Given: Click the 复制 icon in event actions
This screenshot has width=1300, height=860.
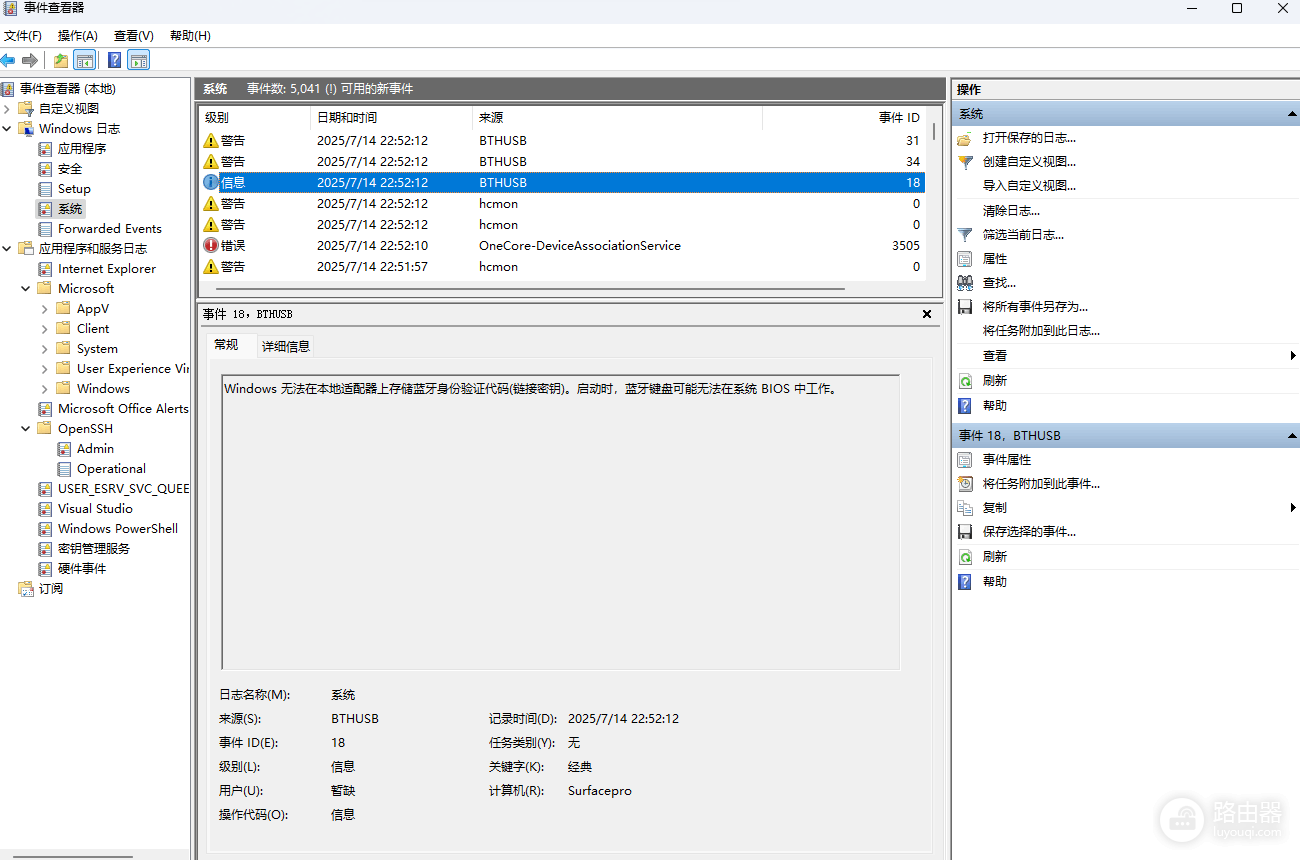Looking at the screenshot, I should (965, 508).
